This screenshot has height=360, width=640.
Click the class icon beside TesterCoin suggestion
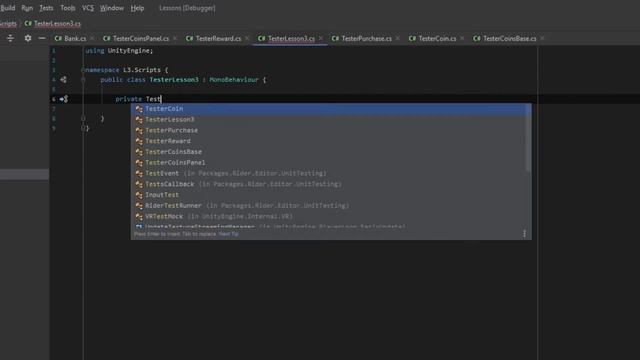point(139,109)
